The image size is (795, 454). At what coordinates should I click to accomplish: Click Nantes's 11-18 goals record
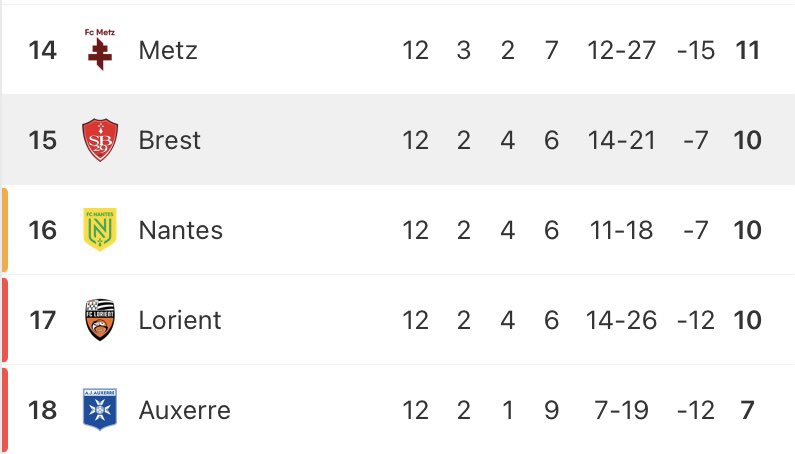coord(622,230)
